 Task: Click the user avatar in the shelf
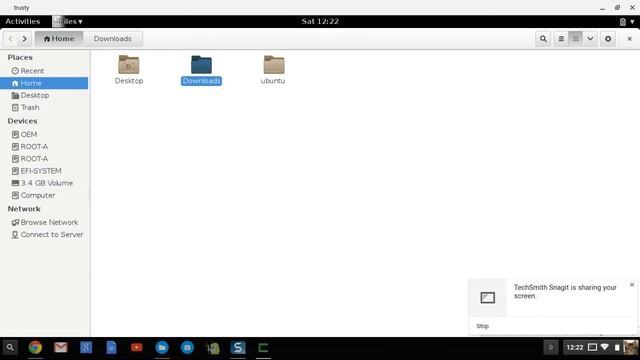631,348
